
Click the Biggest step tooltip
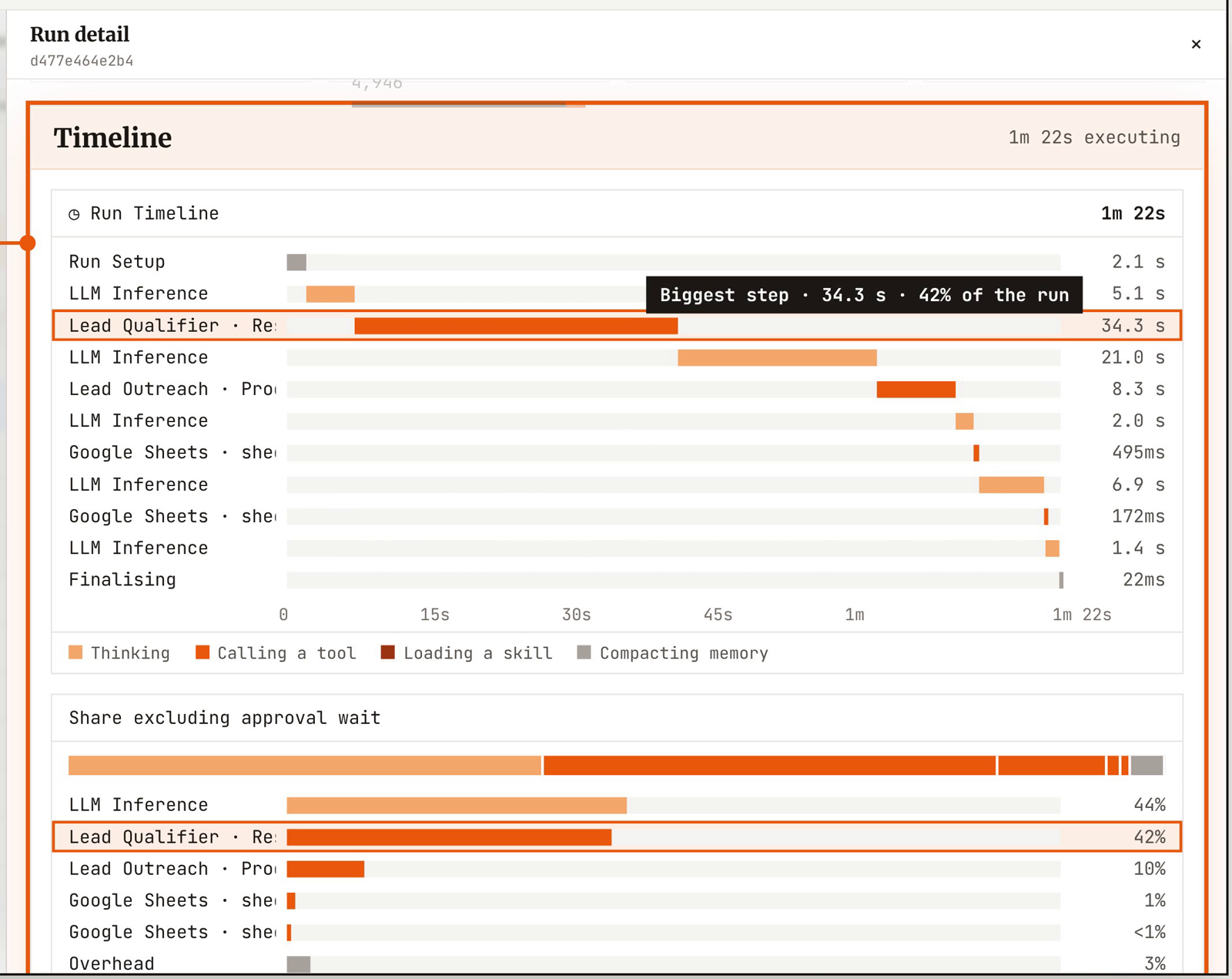click(864, 295)
